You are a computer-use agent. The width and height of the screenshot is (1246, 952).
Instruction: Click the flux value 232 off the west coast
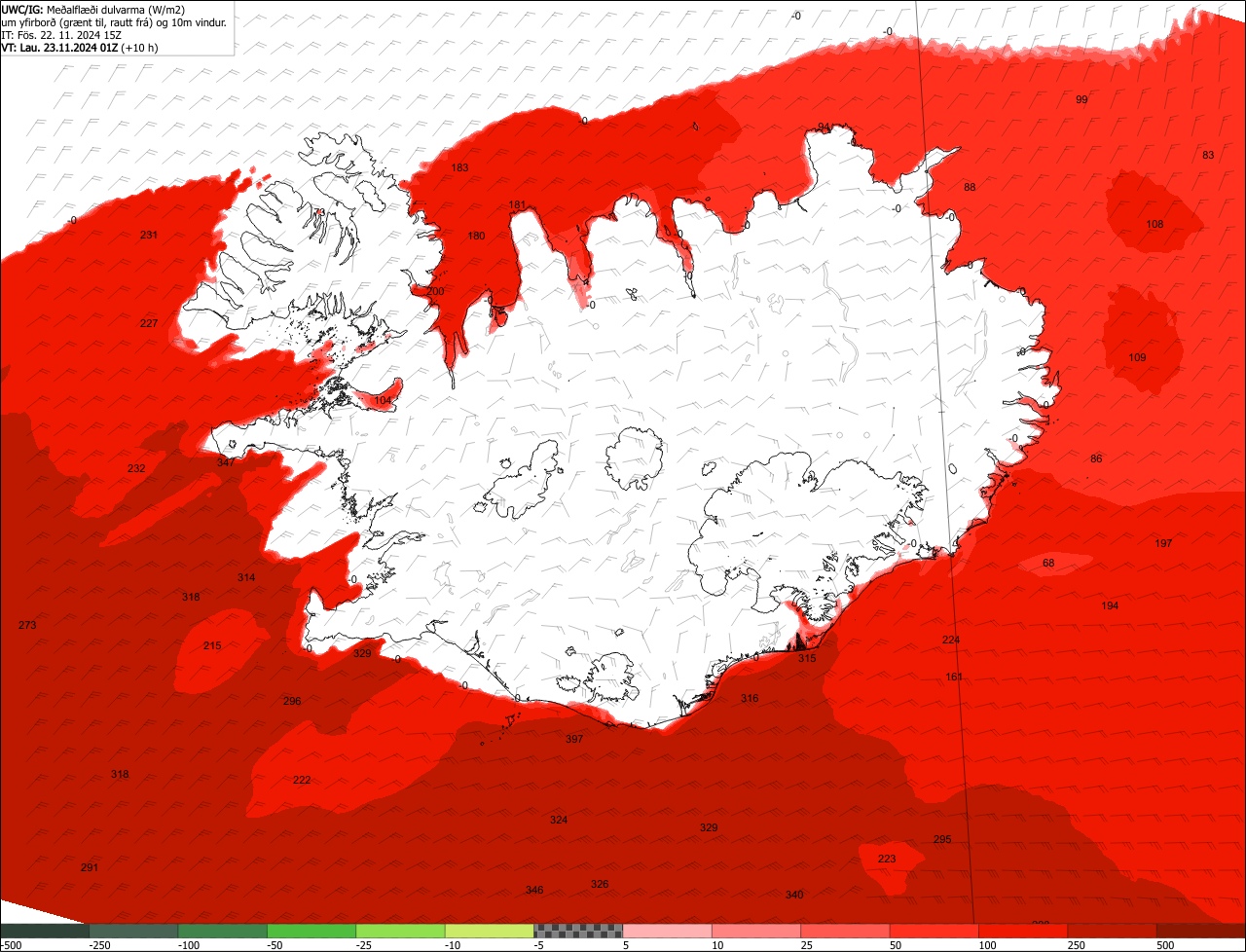coord(136,468)
